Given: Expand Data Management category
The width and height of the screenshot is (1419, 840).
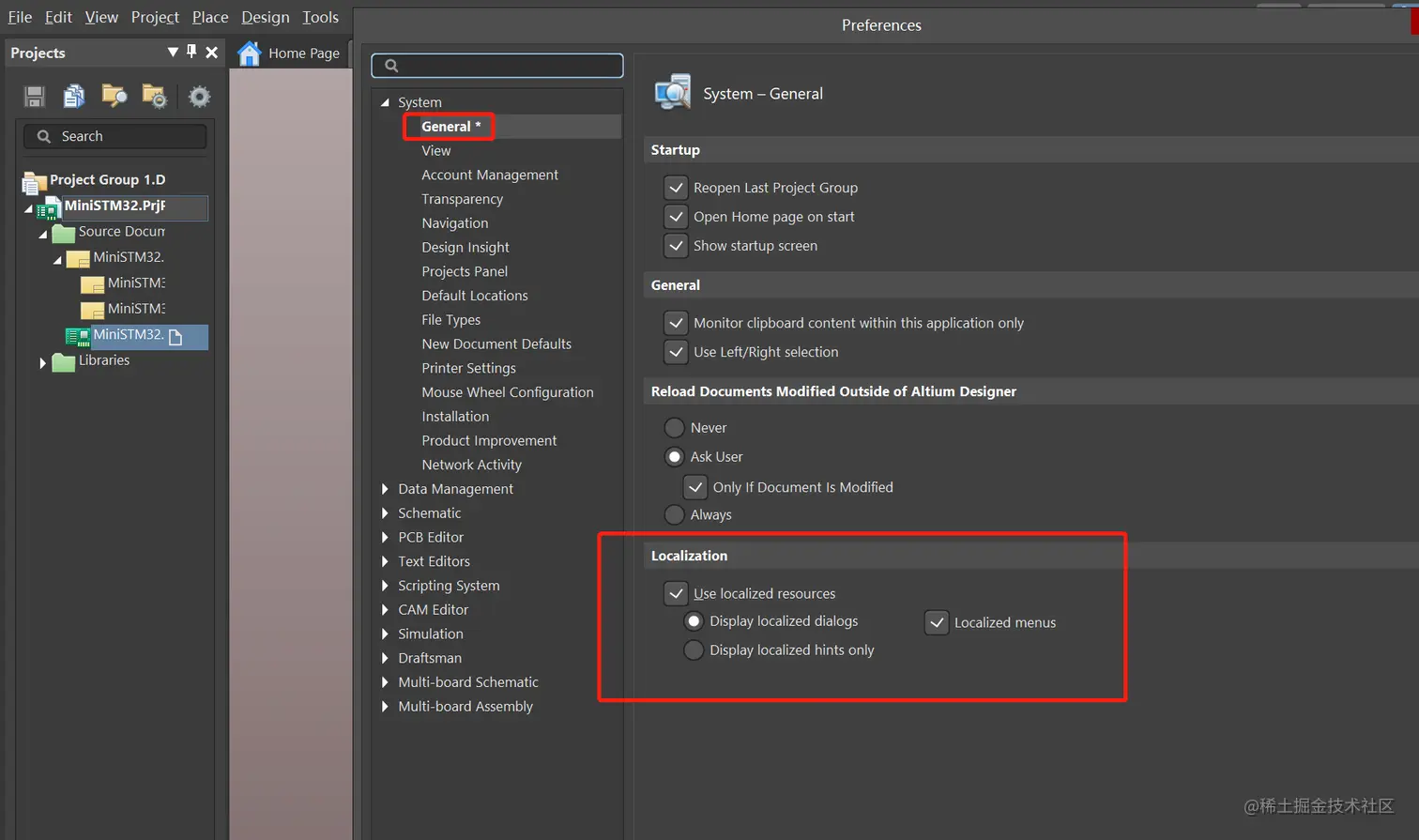Looking at the screenshot, I should click(x=385, y=489).
